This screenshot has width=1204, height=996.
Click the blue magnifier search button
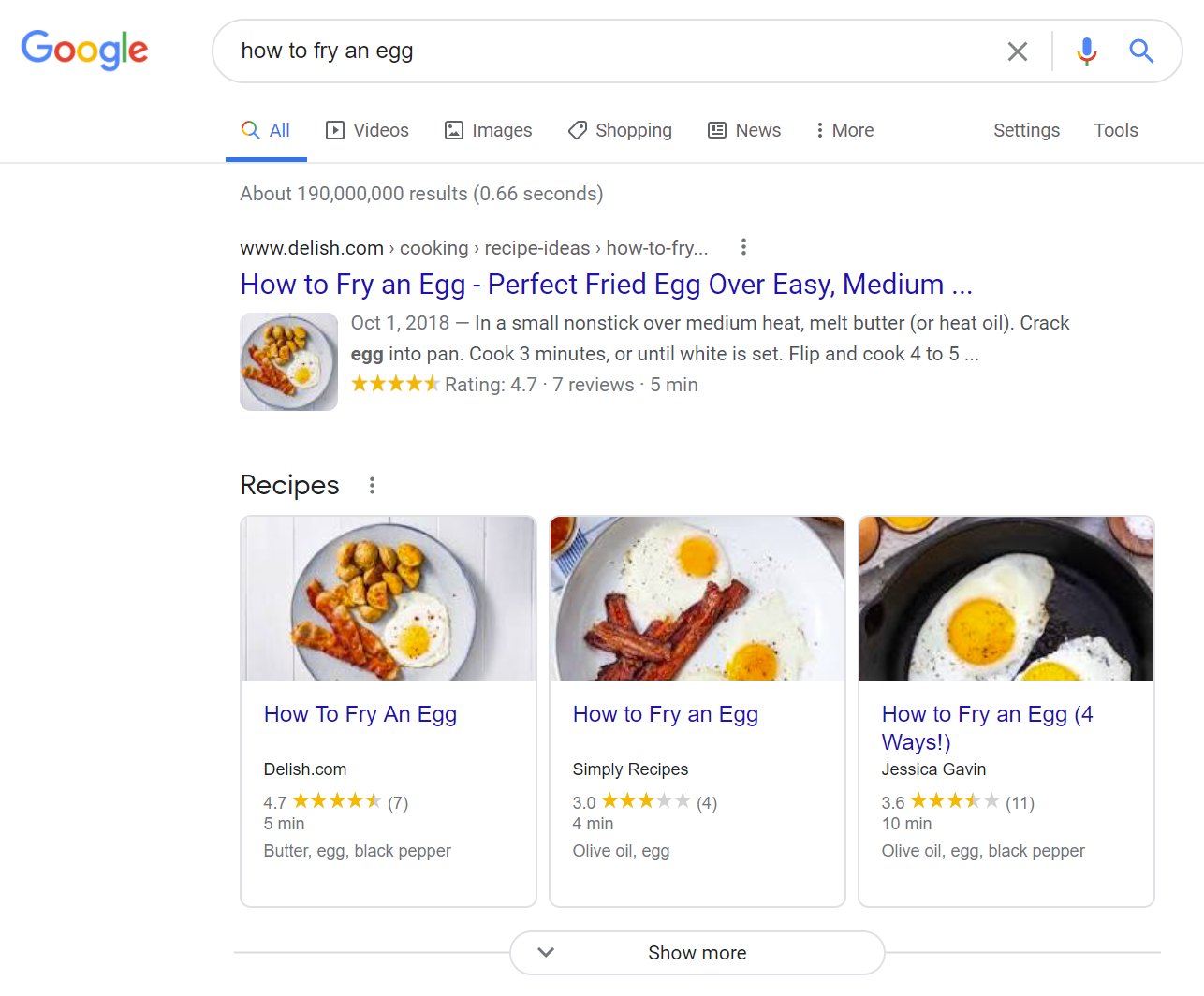(x=1140, y=51)
